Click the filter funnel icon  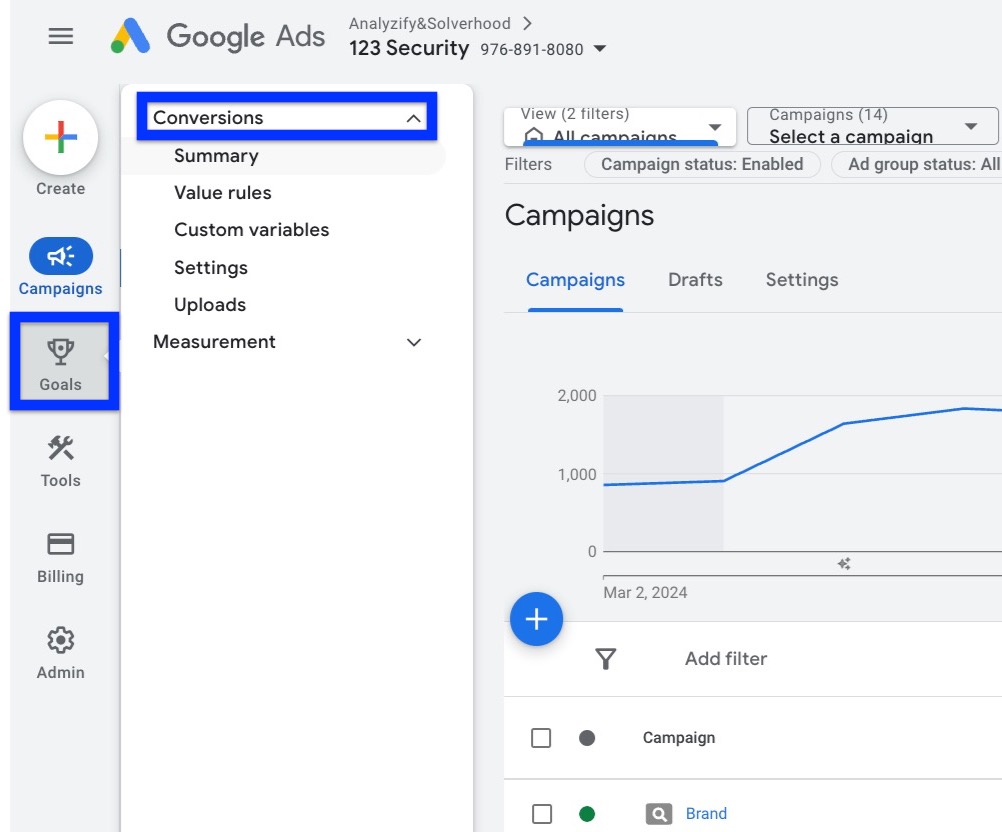(605, 659)
